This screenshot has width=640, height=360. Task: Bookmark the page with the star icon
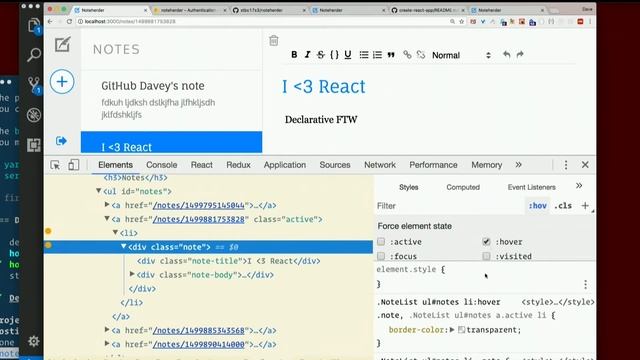coord(462,21)
